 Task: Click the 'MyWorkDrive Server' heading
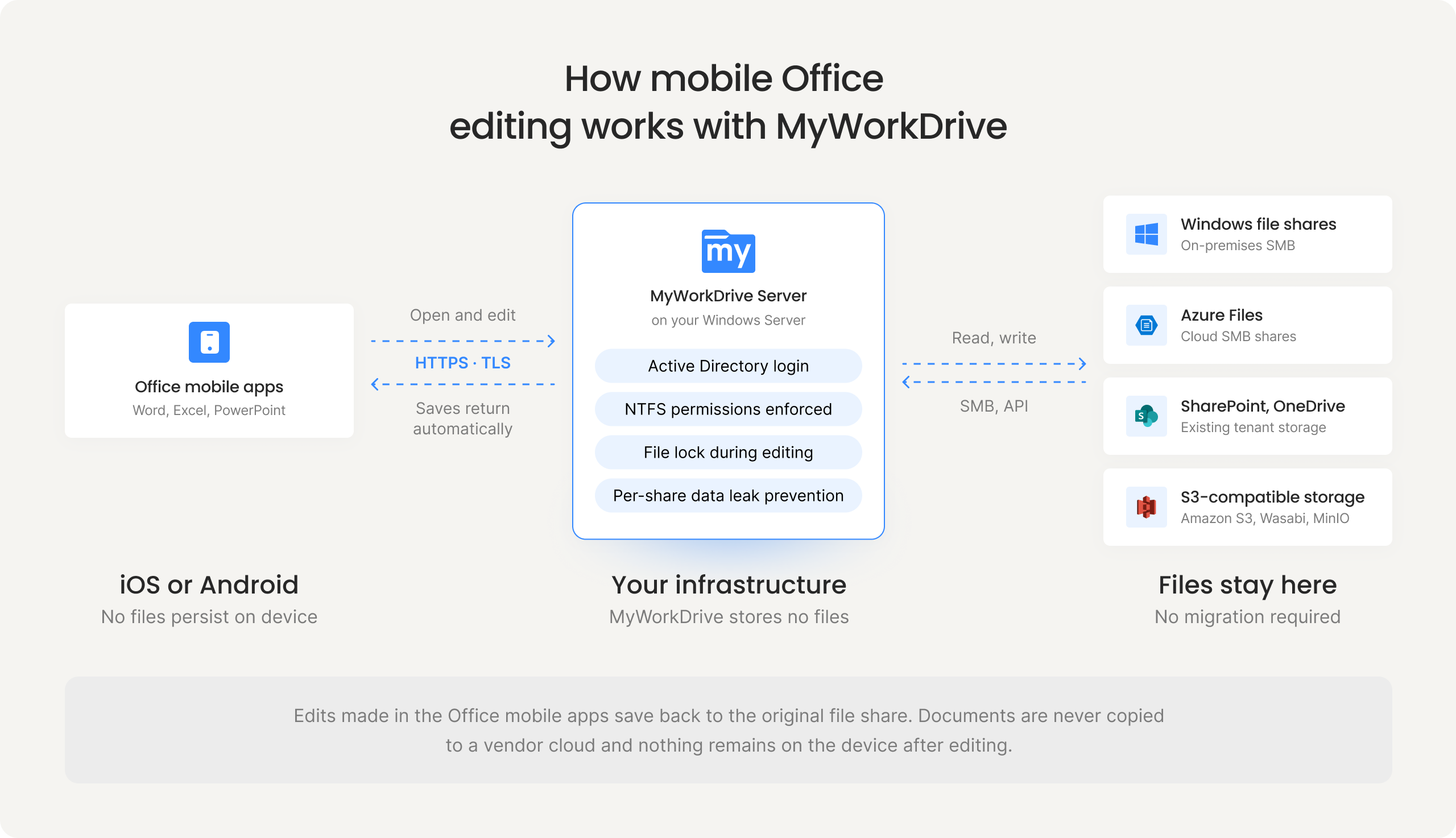tap(729, 296)
